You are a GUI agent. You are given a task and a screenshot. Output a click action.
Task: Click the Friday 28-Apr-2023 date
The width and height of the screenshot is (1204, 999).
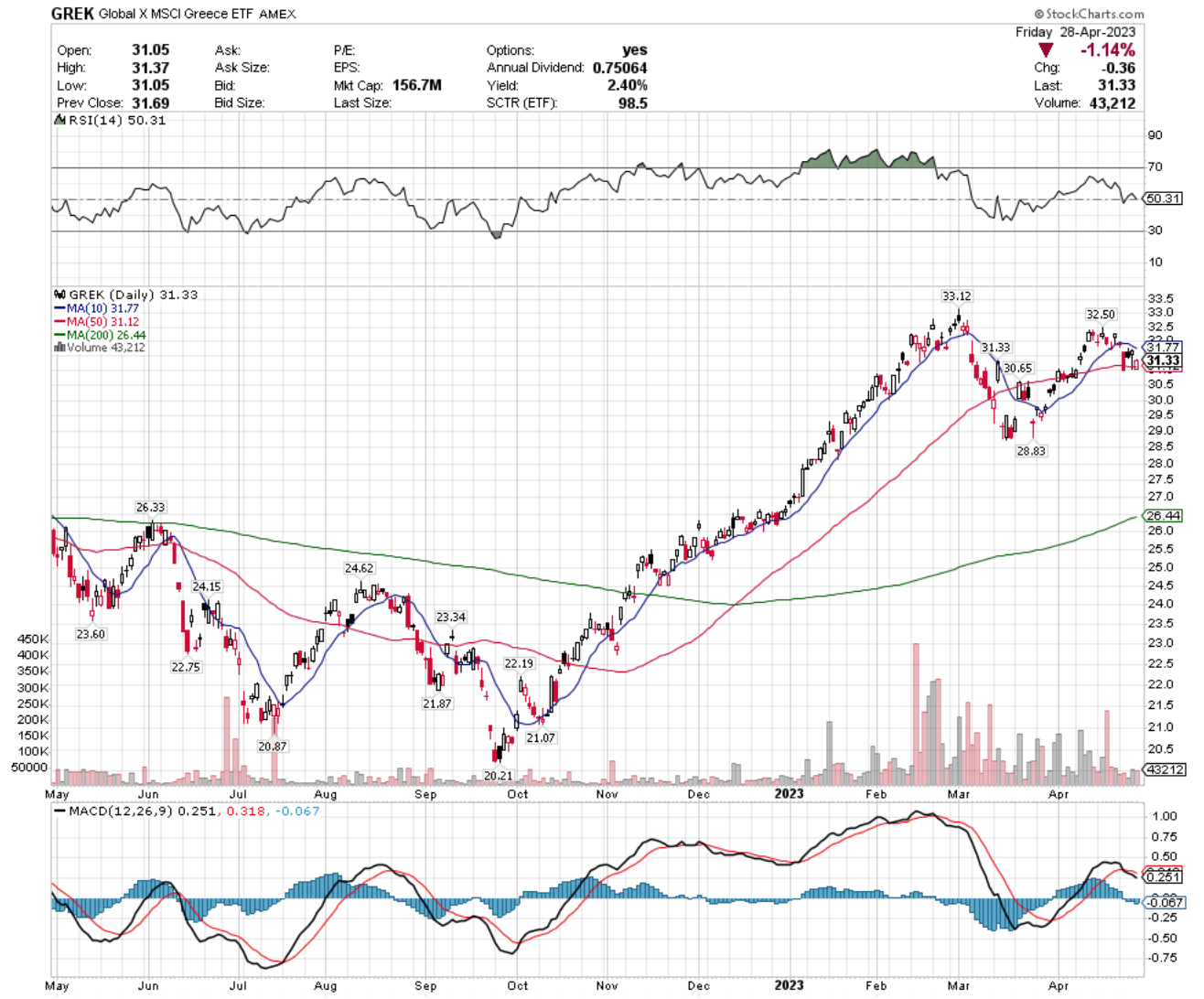tap(1076, 32)
